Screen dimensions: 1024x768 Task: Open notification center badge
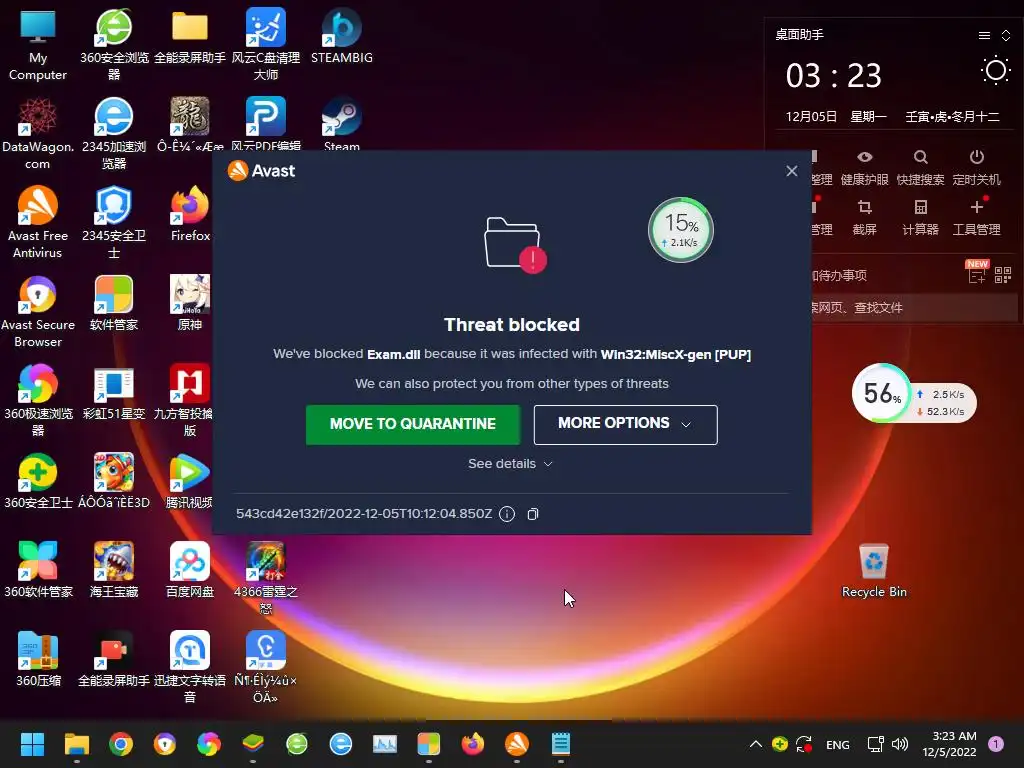coord(995,744)
